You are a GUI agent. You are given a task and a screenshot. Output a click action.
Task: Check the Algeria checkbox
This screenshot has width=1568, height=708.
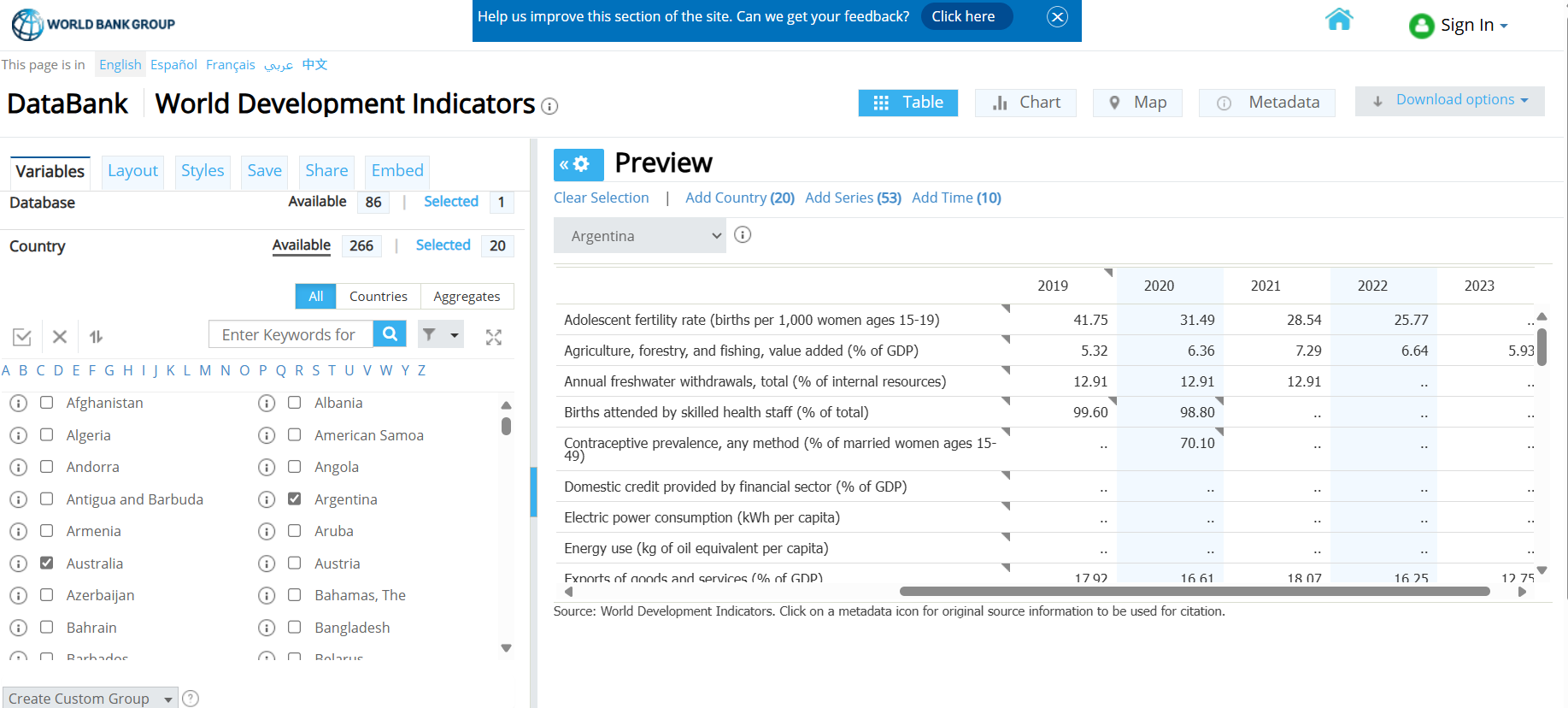[x=47, y=434]
